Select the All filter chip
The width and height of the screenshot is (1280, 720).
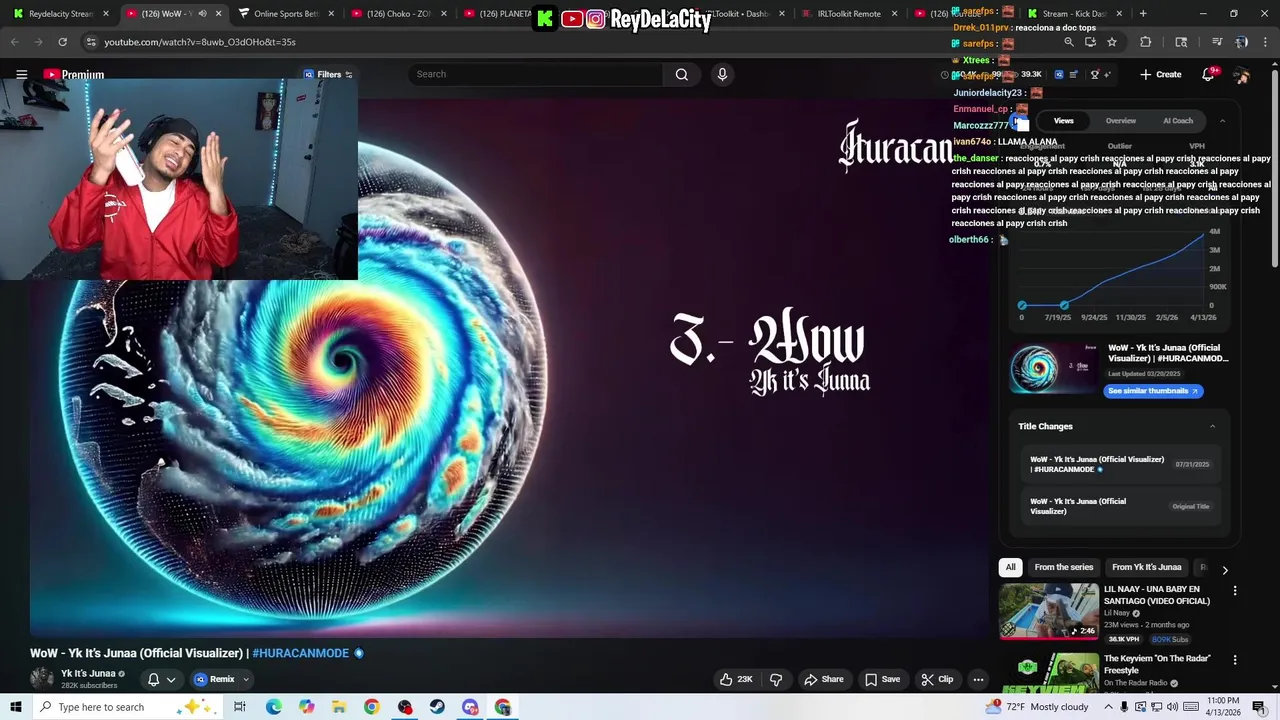pyautogui.click(x=1010, y=567)
